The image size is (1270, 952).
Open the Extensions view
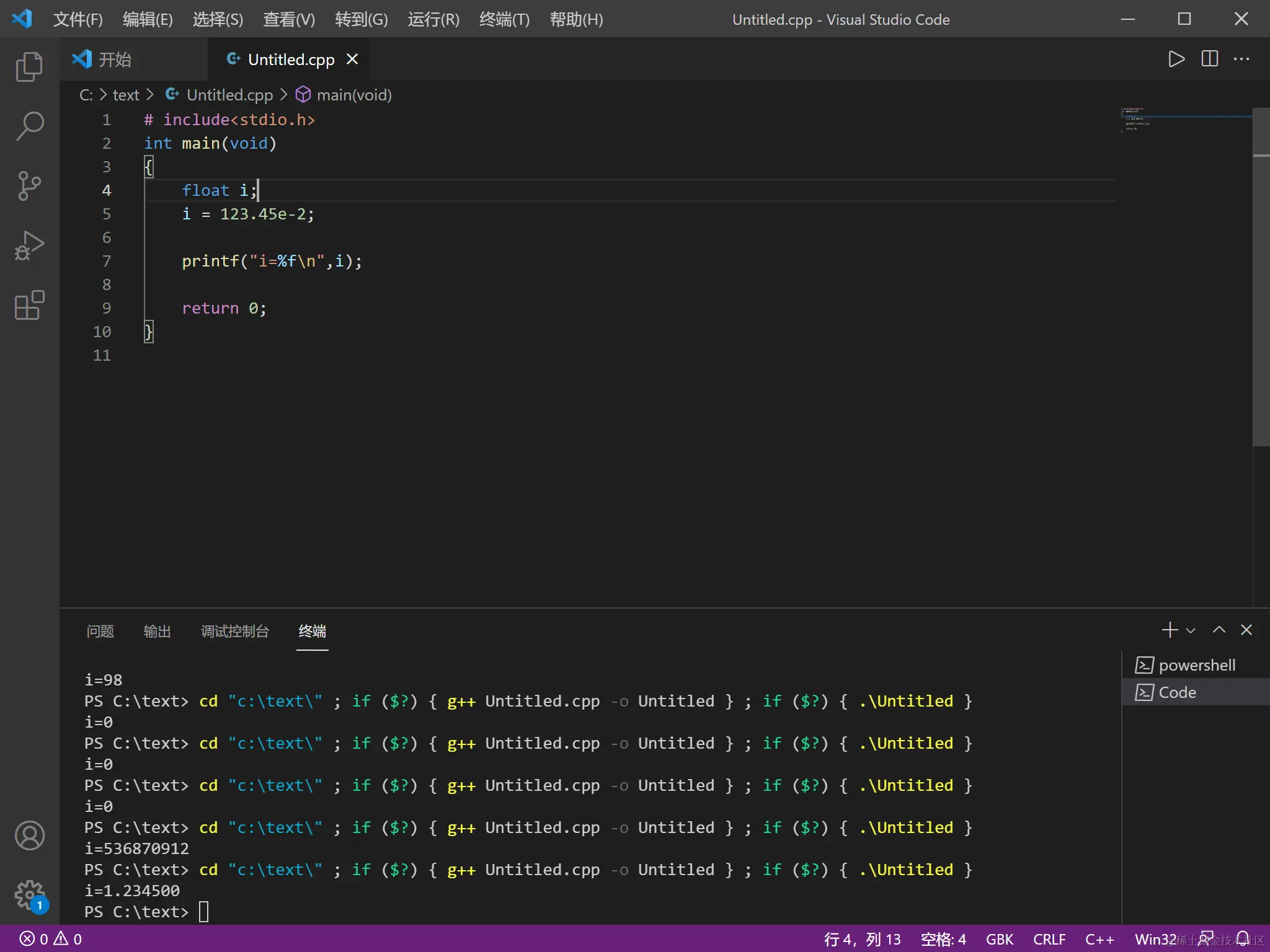click(x=29, y=305)
